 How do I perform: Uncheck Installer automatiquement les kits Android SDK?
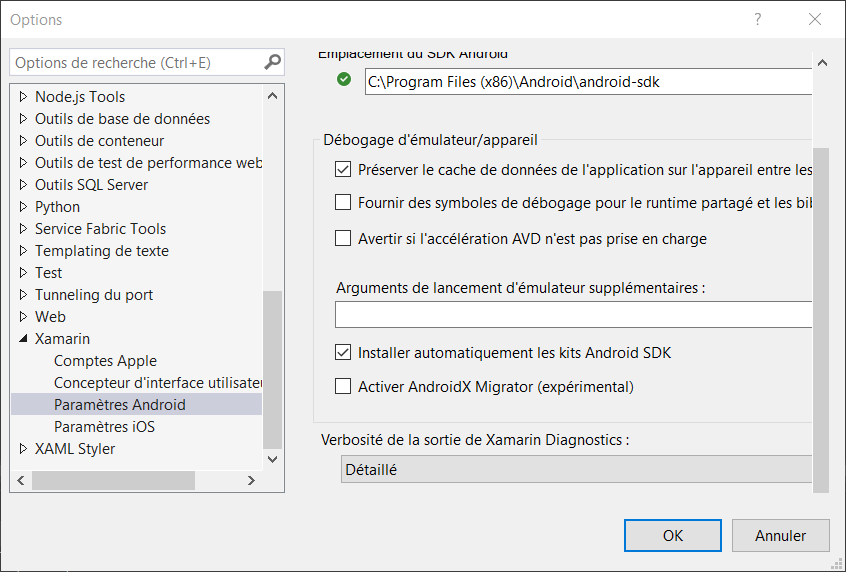343,353
